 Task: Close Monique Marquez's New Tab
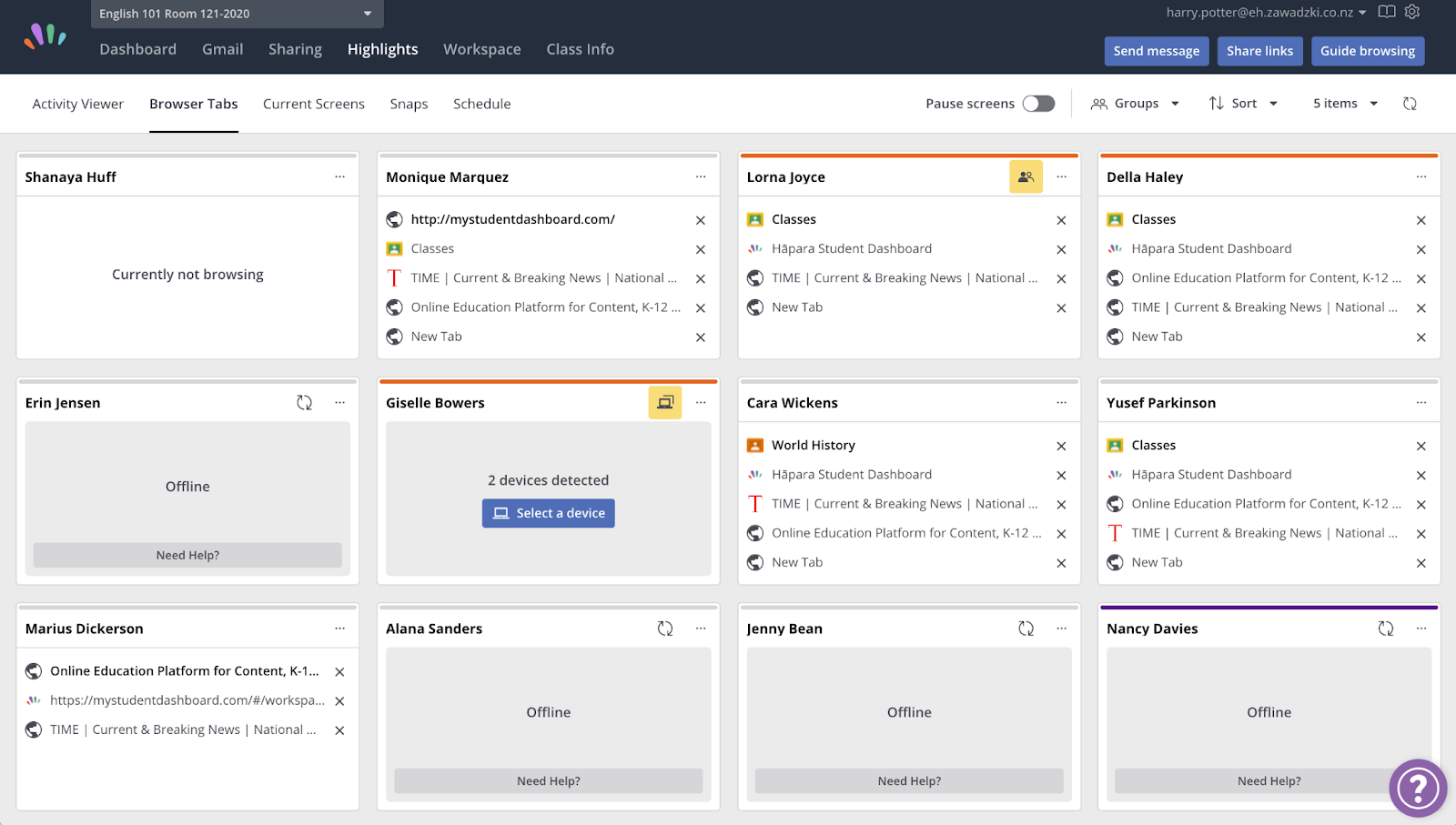click(x=701, y=337)
